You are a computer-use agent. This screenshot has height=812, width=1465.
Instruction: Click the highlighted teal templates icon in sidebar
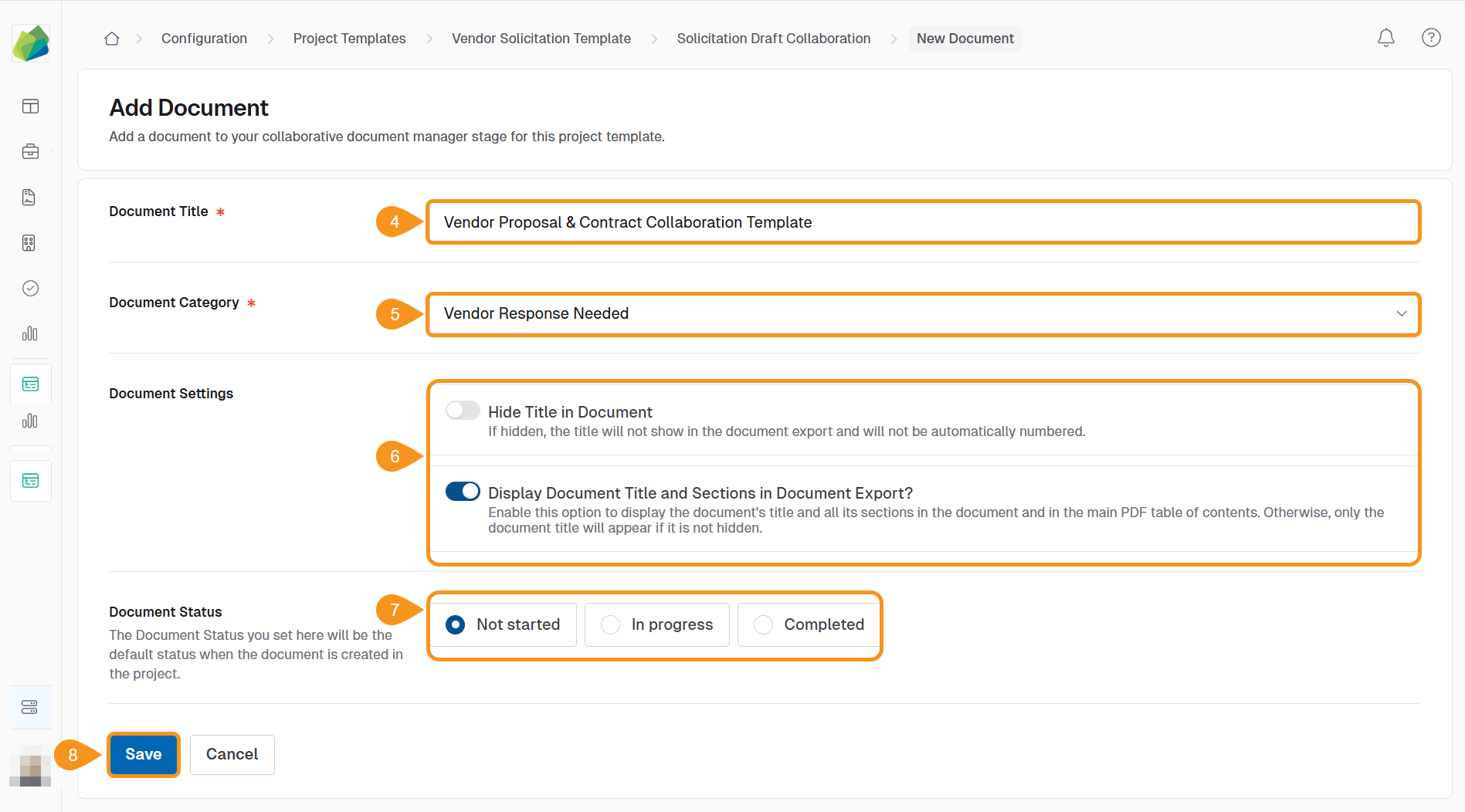[30, 383]
